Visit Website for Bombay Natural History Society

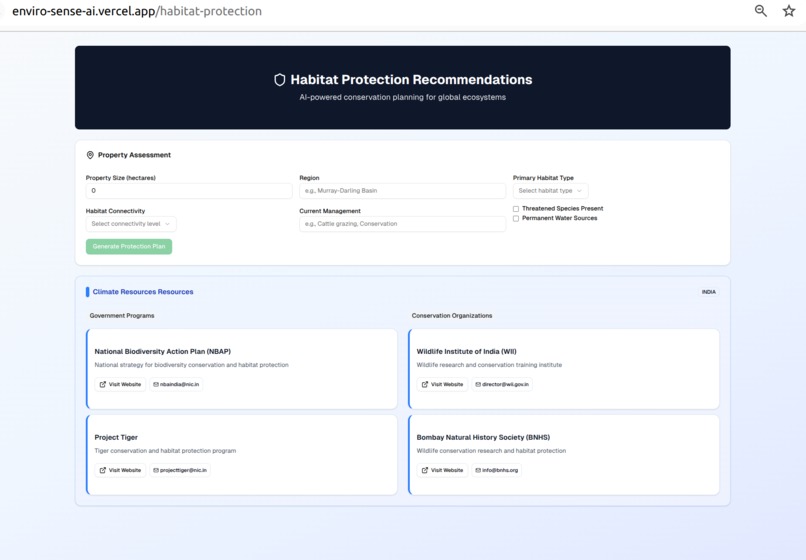tap(443, 470)
